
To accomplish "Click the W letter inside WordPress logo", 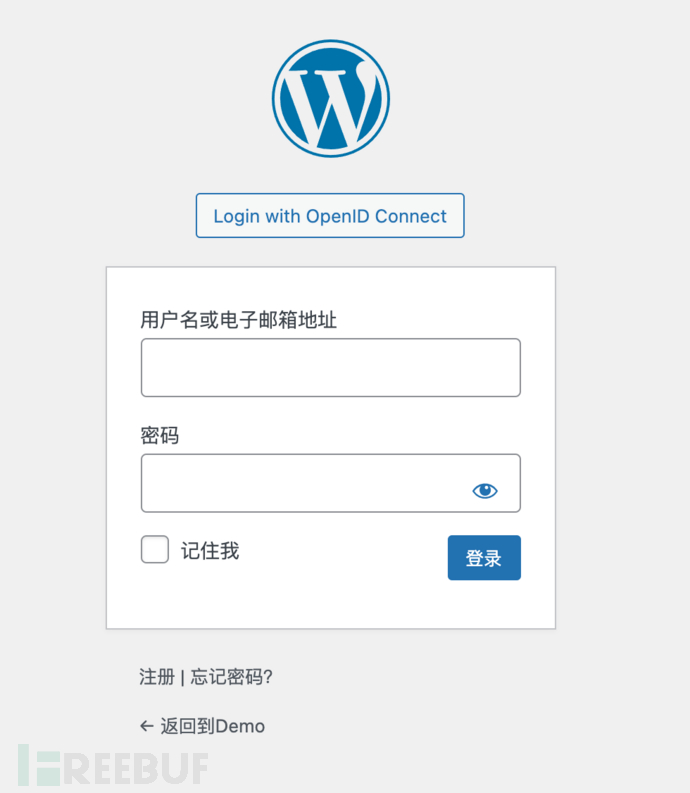I will (x=331, y=105).
